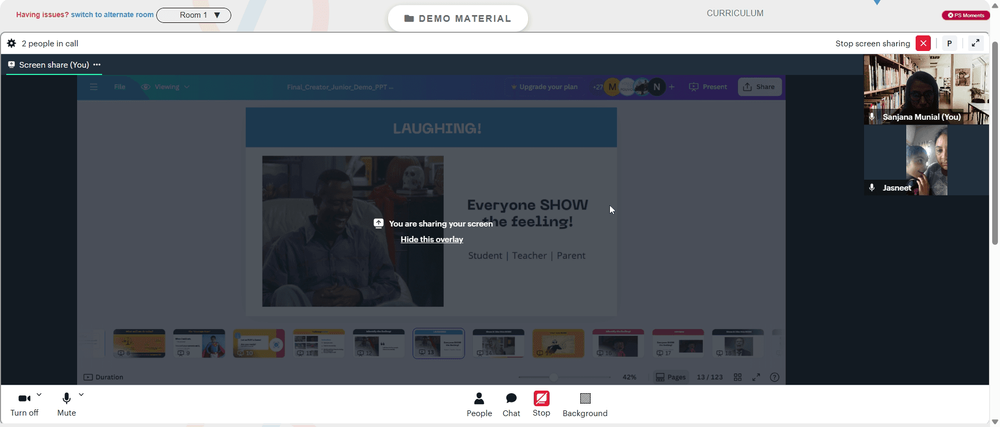
Task: Click the red X stop sharing icon
Action: (923, 43)
